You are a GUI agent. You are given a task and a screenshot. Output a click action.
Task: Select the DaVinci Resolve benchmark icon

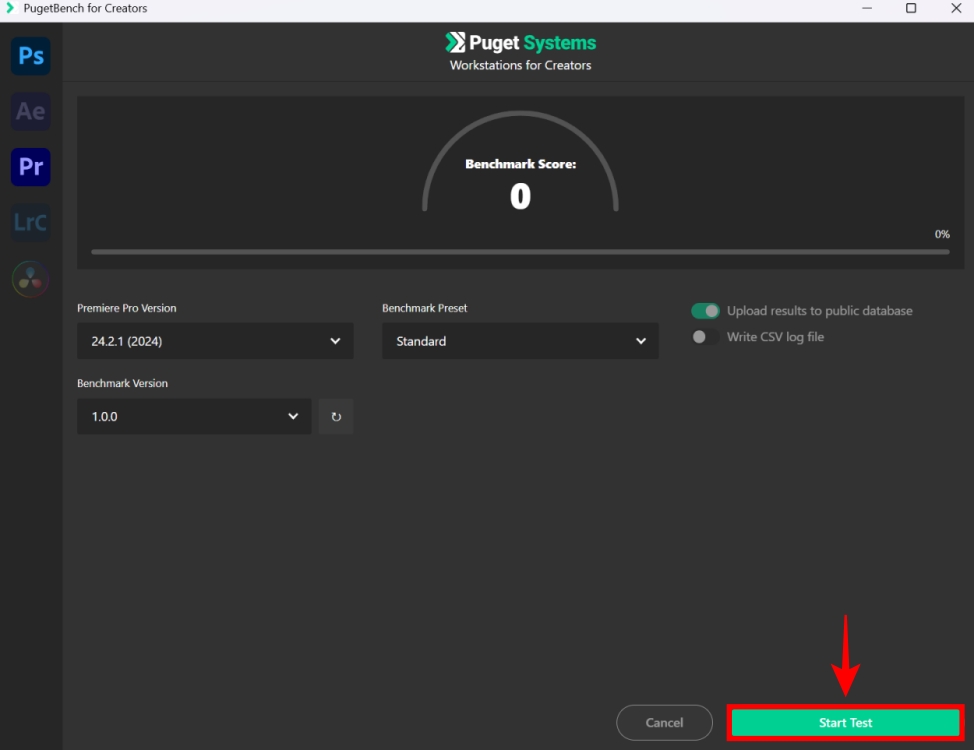pyautogui.click(x=30, y=278)
